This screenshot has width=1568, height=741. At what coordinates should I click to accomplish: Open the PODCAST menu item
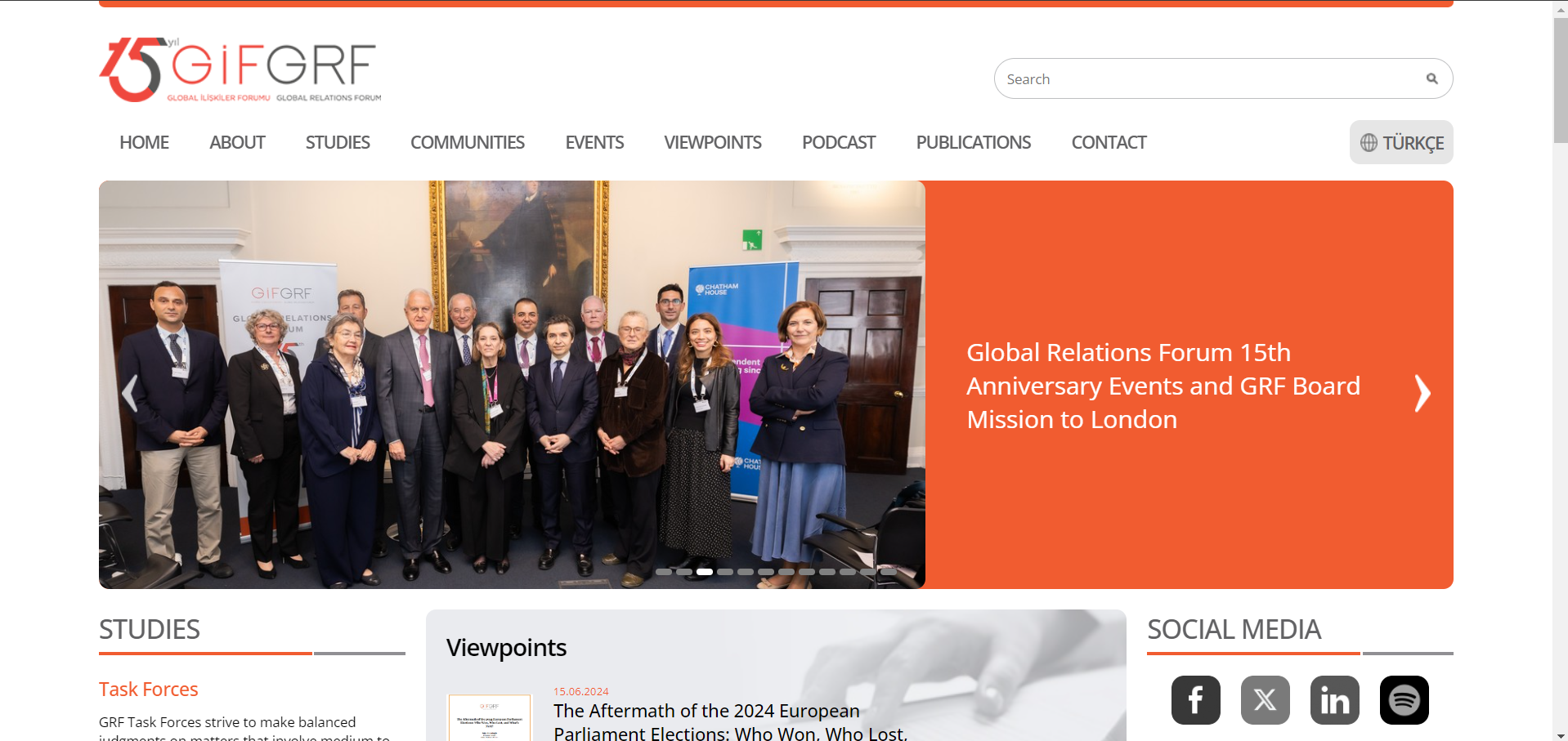point(839,142)
